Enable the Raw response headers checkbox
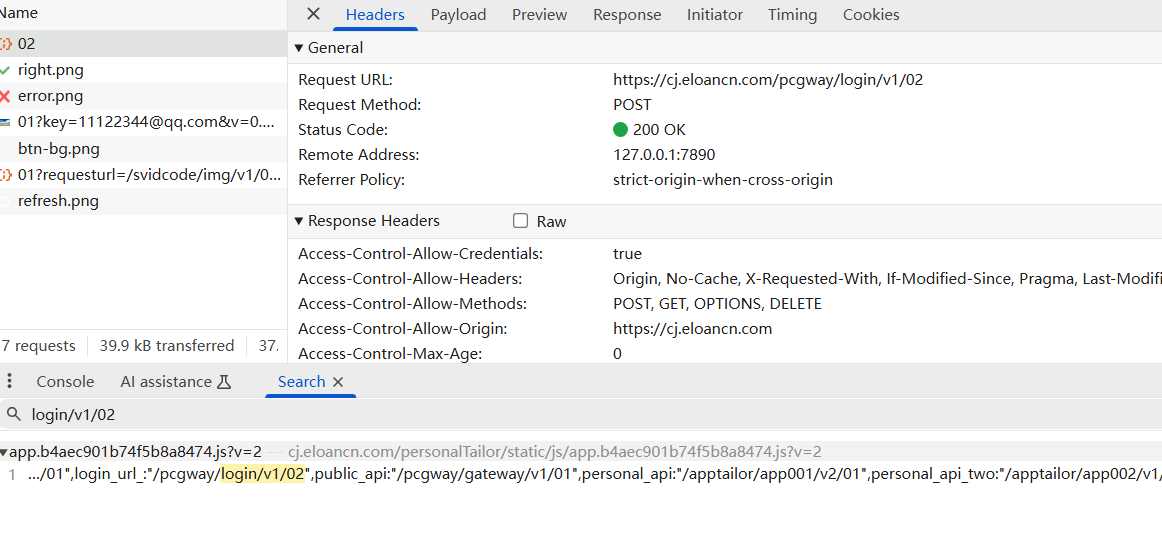Screen dimensions: 1162x547 pyautogui.click(x=520, y=221)
